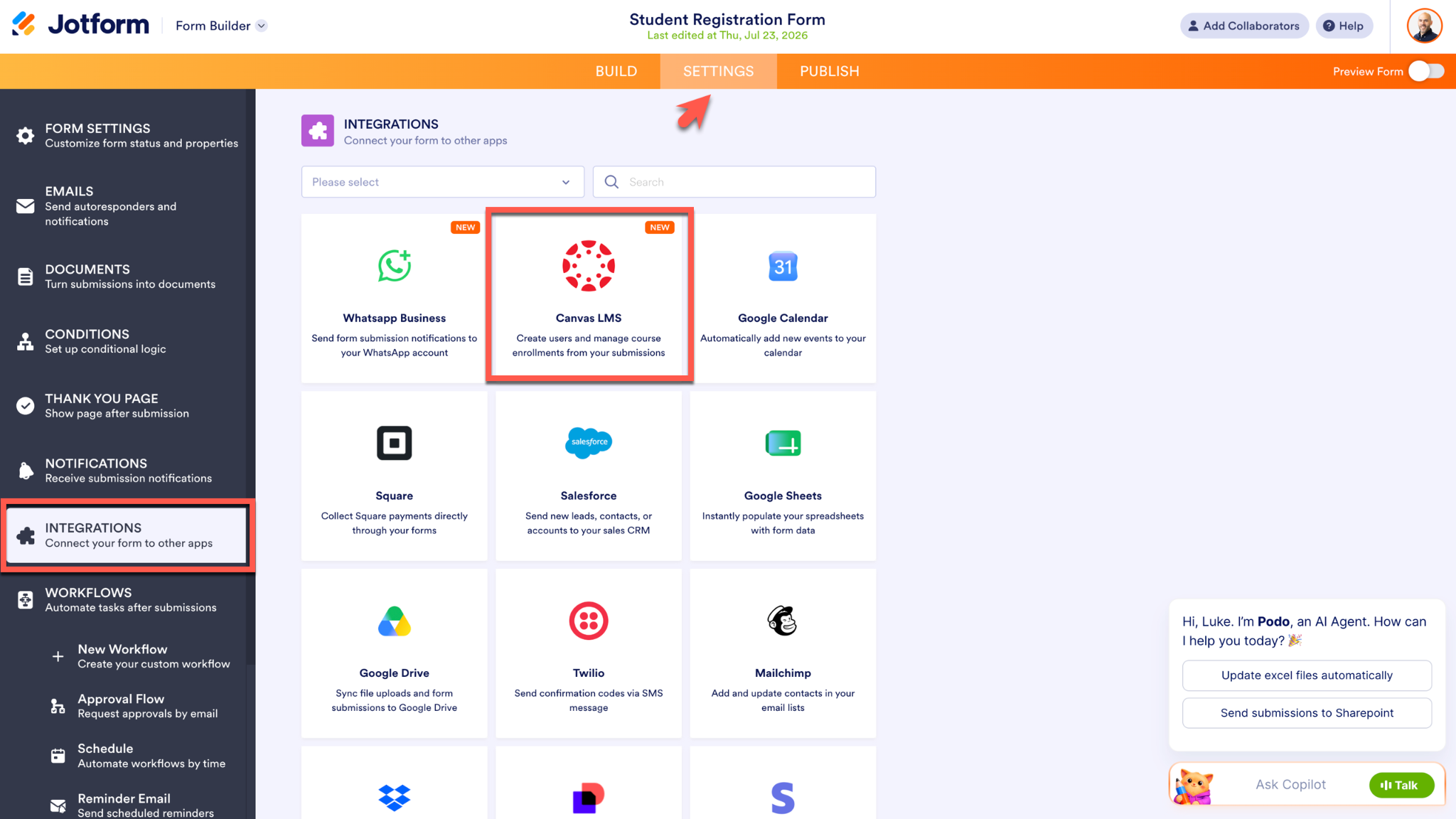The width and height of the screenshot is (1456, 819).
Task: Click 'Whatsapp Business' card title
Action: click(x=395, y=318)
